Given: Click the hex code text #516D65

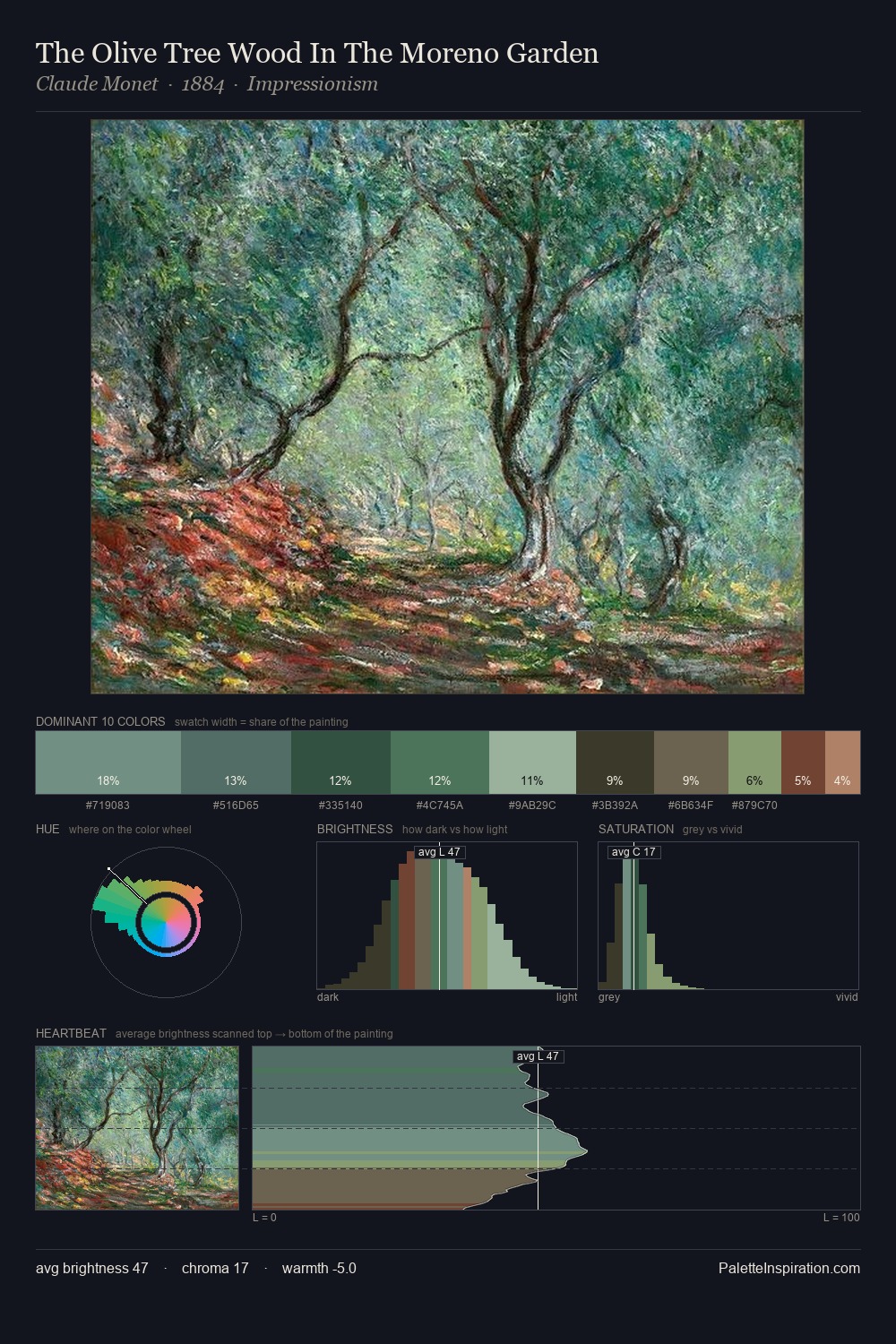Looking at the screenshot, I should coord(236,806).
